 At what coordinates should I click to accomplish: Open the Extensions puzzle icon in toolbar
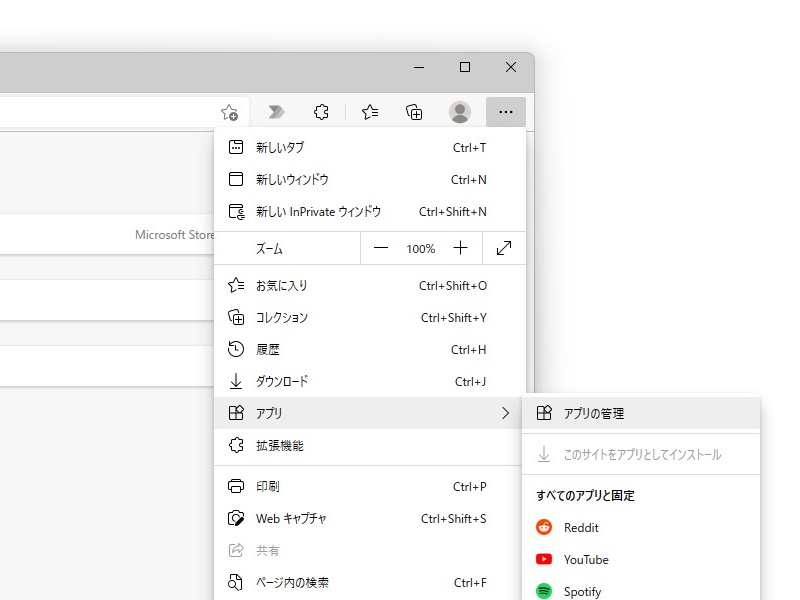click(x=321, y=112)
